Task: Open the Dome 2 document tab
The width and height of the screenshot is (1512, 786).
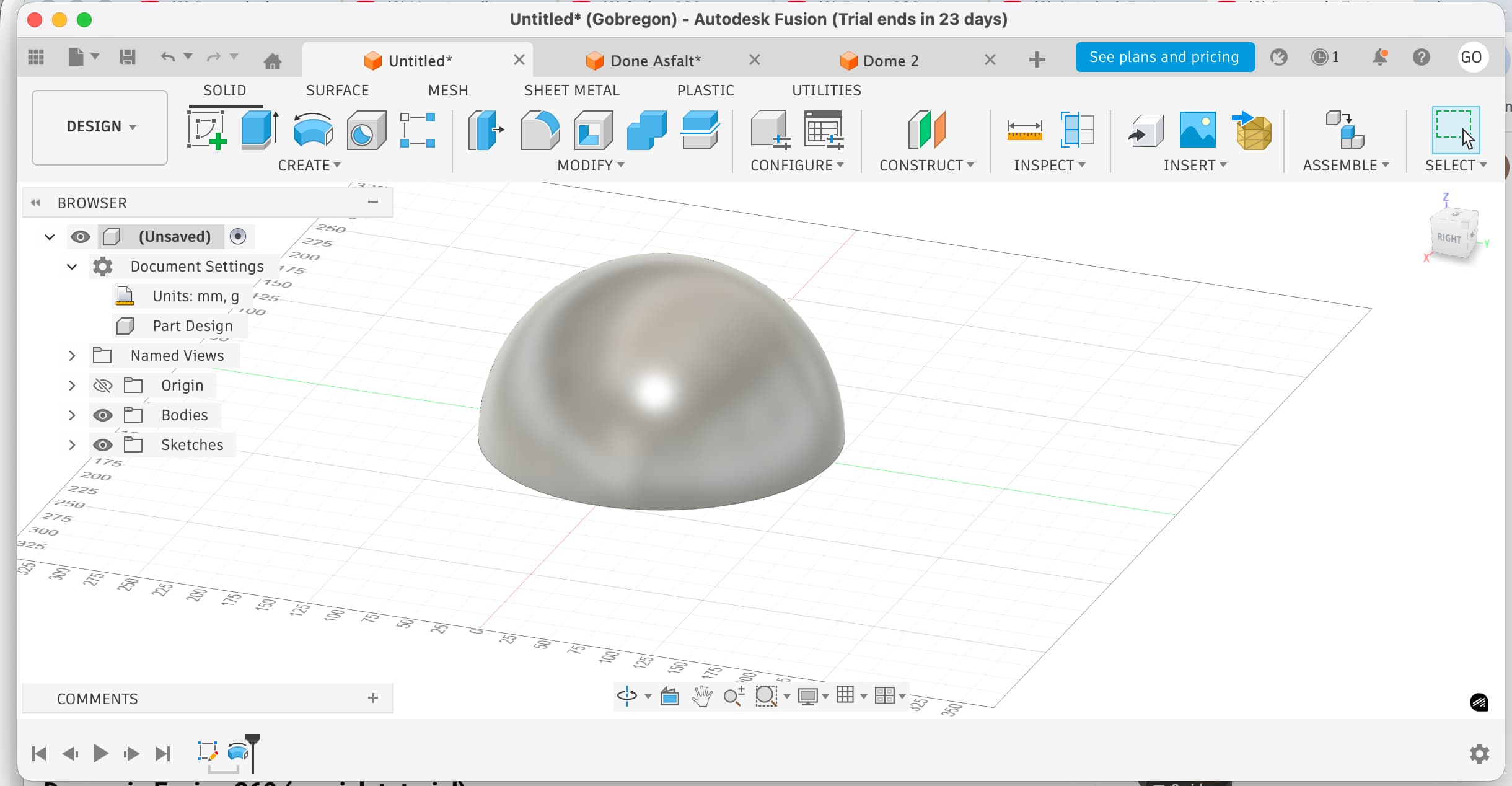Action: [x=890, y=60]
